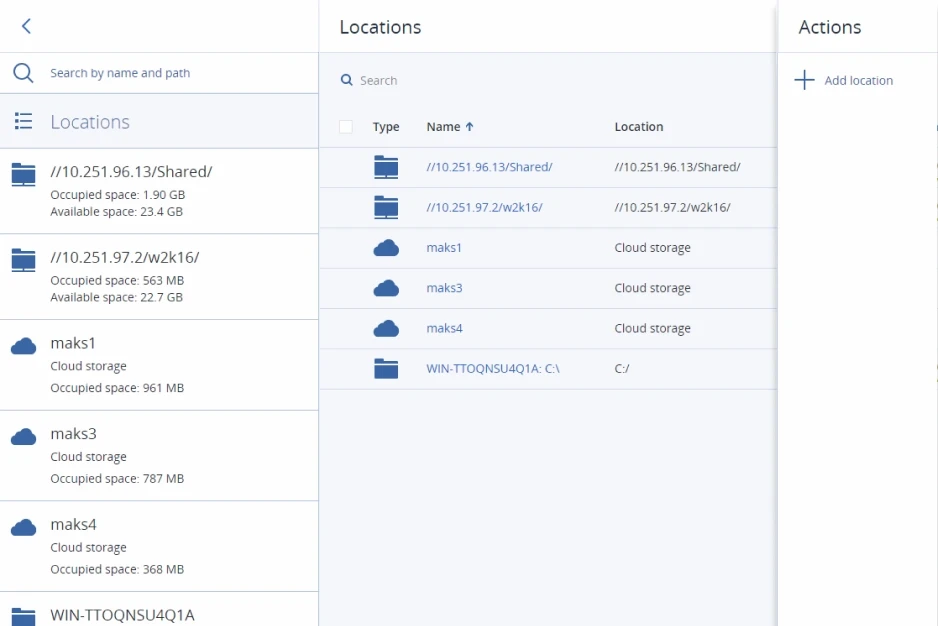The image size is (938, 626).
Task: Select the Locations entry in the left sidebar
Action: 90,121
